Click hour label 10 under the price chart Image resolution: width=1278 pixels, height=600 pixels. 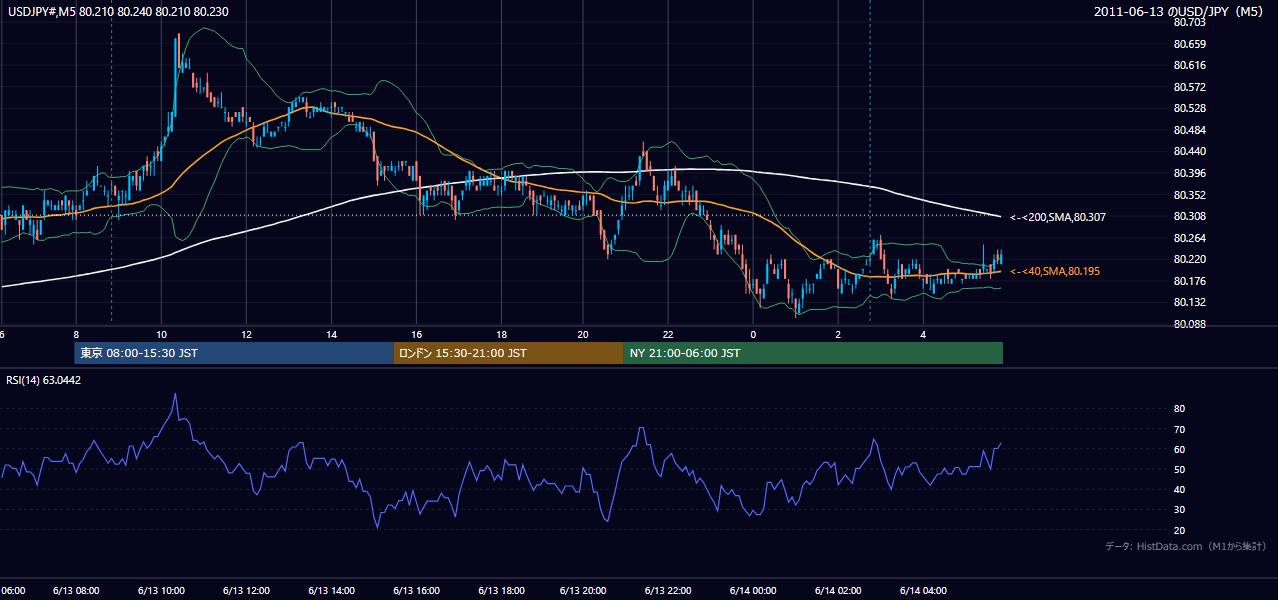coord(161,334)
